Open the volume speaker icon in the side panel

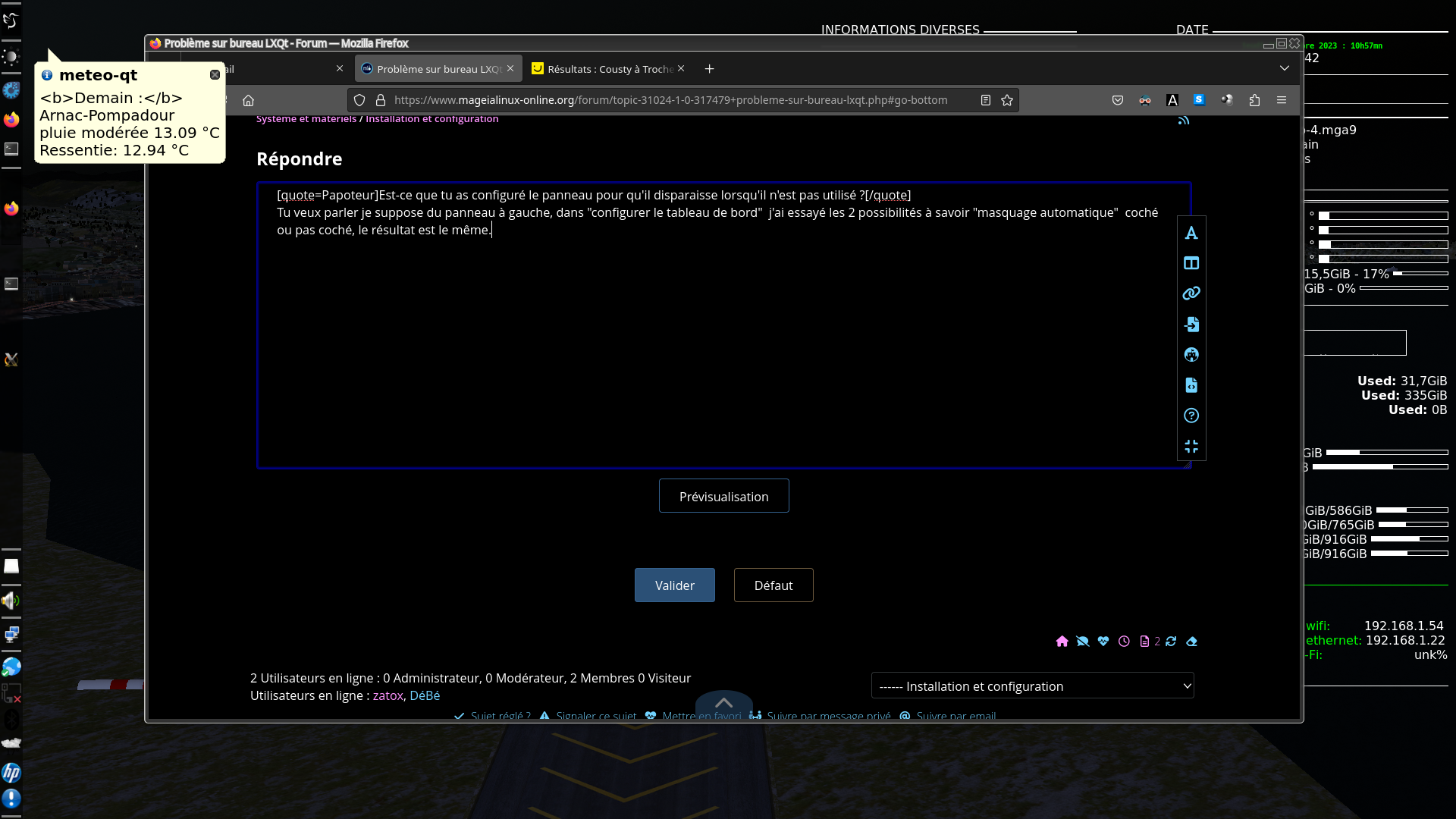pos(11,601)
